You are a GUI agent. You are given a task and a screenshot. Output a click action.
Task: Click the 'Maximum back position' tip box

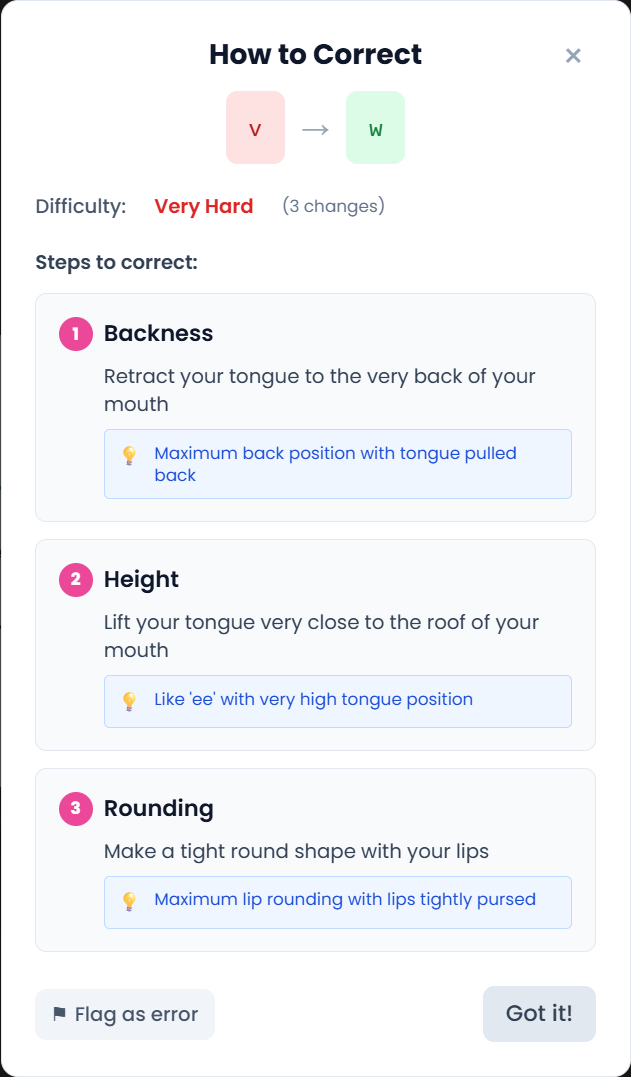pos(338,464)
